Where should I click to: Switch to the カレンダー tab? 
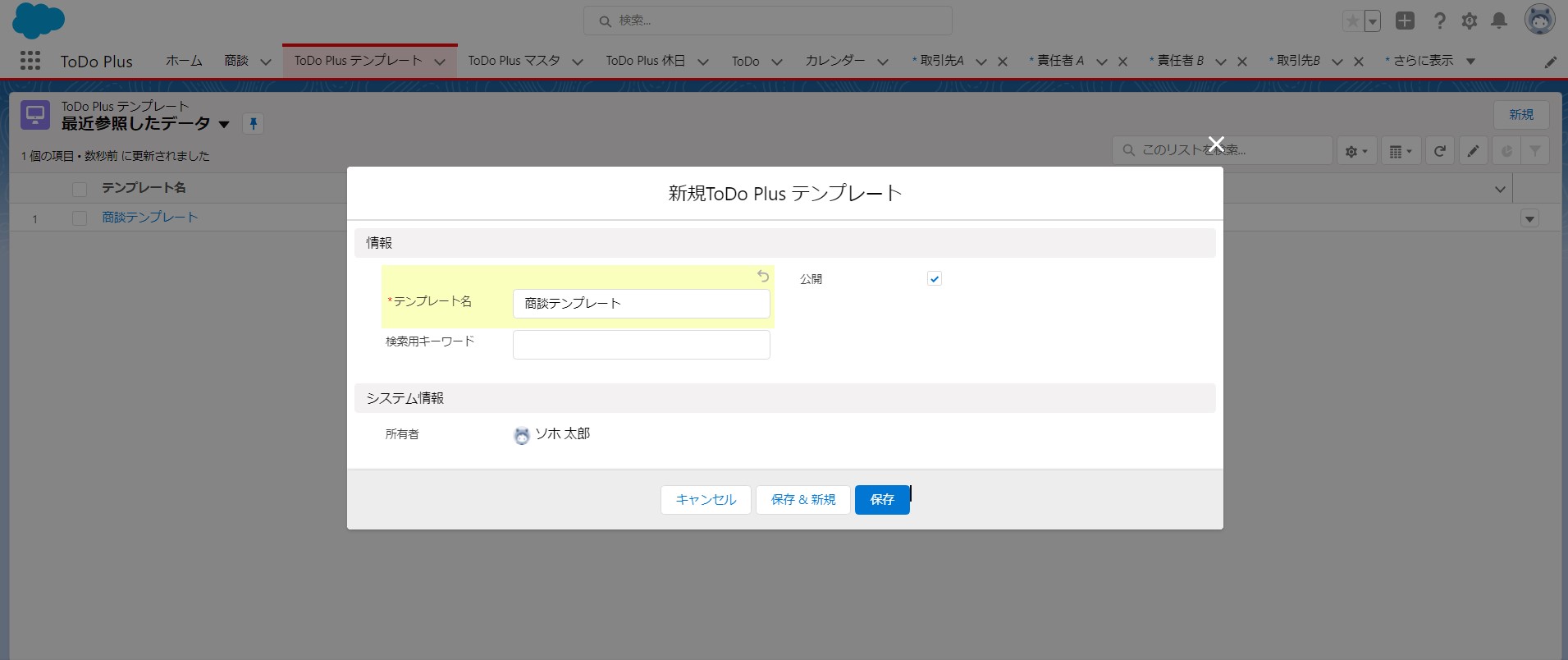click(835, 61)
